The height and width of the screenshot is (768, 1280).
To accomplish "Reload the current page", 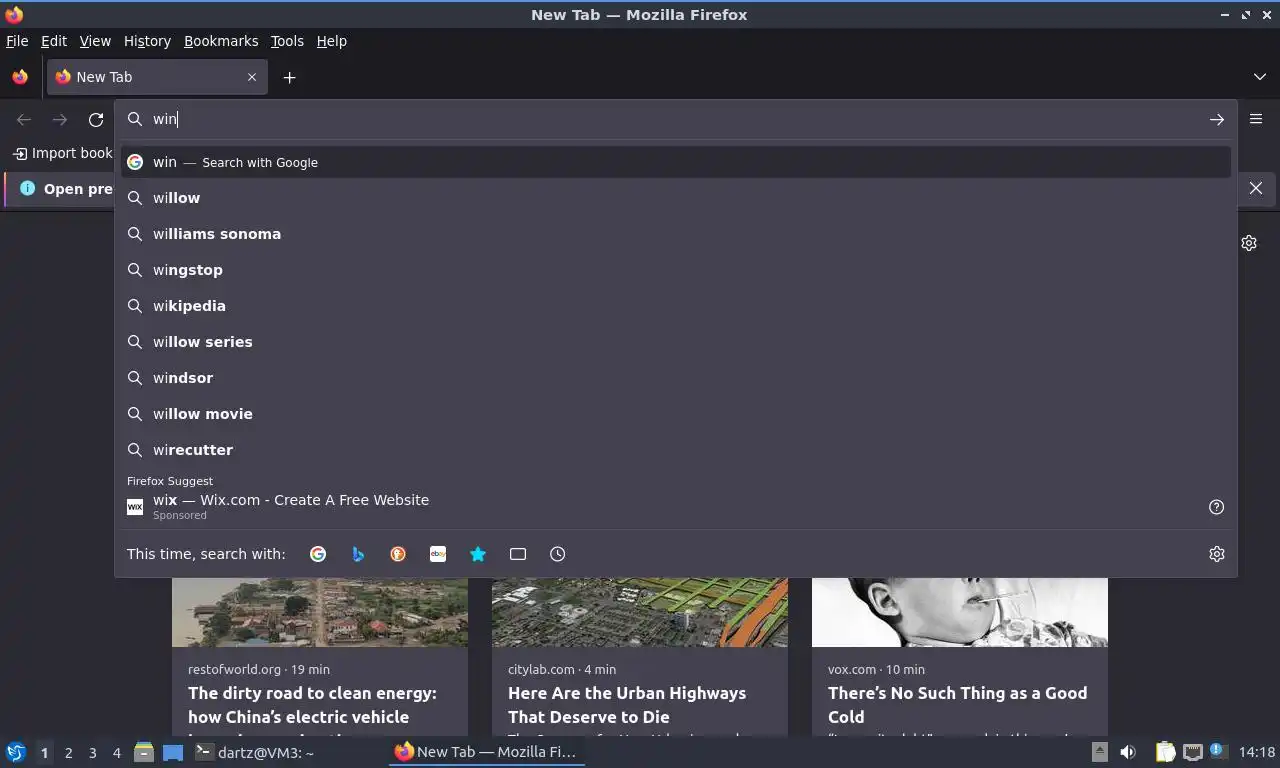I will [x=96, y=120].
